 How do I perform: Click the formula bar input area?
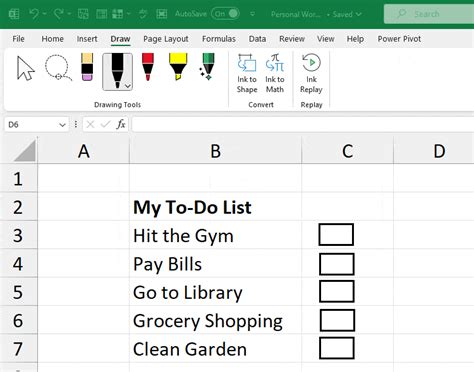[303, 125]
